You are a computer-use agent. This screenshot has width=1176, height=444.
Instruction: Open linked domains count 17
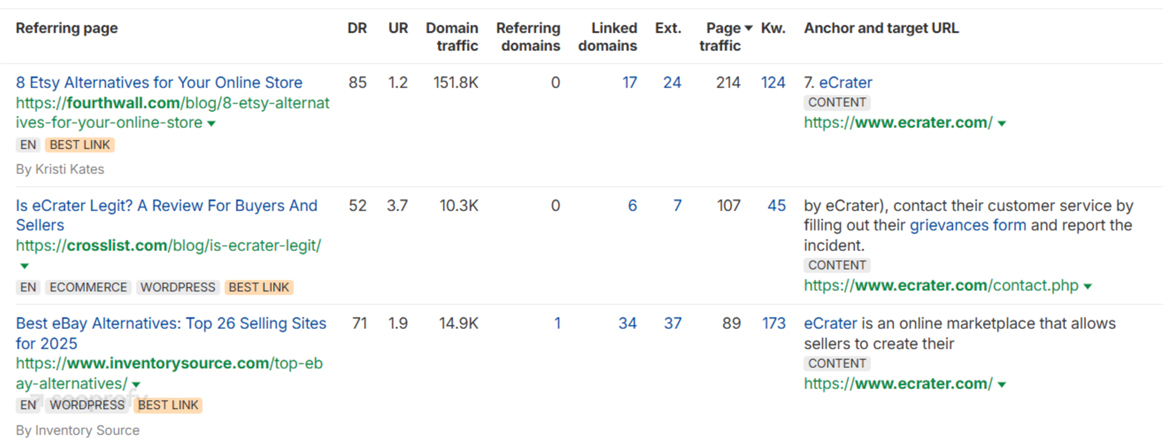pos(630,82)
